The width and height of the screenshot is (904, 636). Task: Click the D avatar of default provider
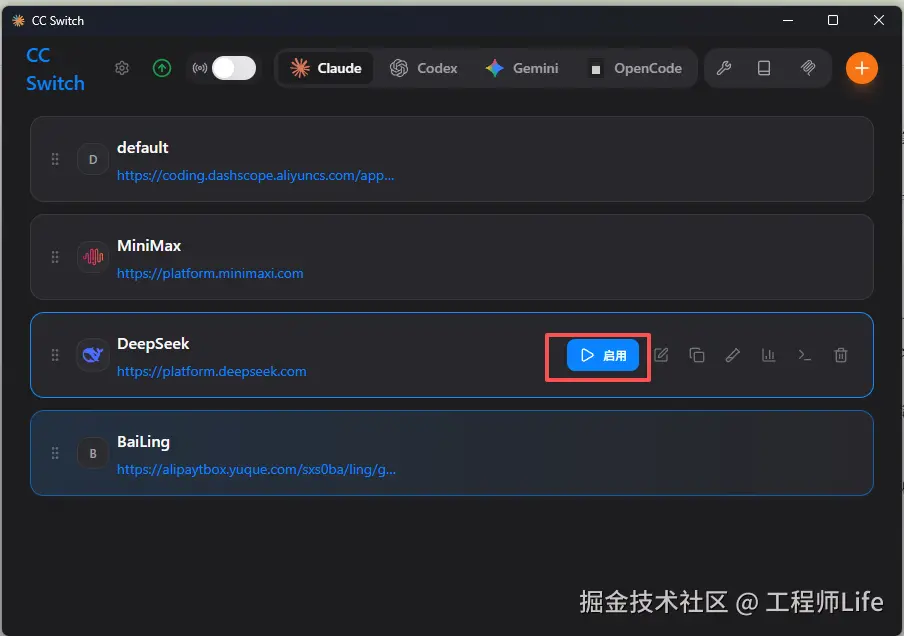coord(93,159)
